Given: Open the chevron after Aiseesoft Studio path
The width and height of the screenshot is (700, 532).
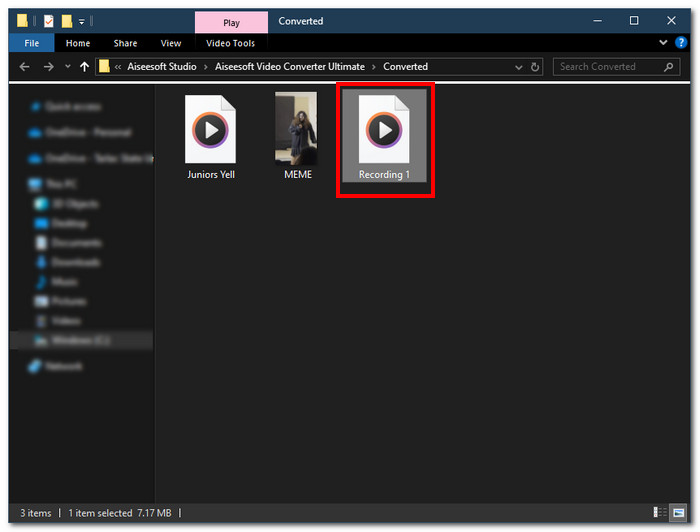Looking at the screenshot, I should 205,67.
